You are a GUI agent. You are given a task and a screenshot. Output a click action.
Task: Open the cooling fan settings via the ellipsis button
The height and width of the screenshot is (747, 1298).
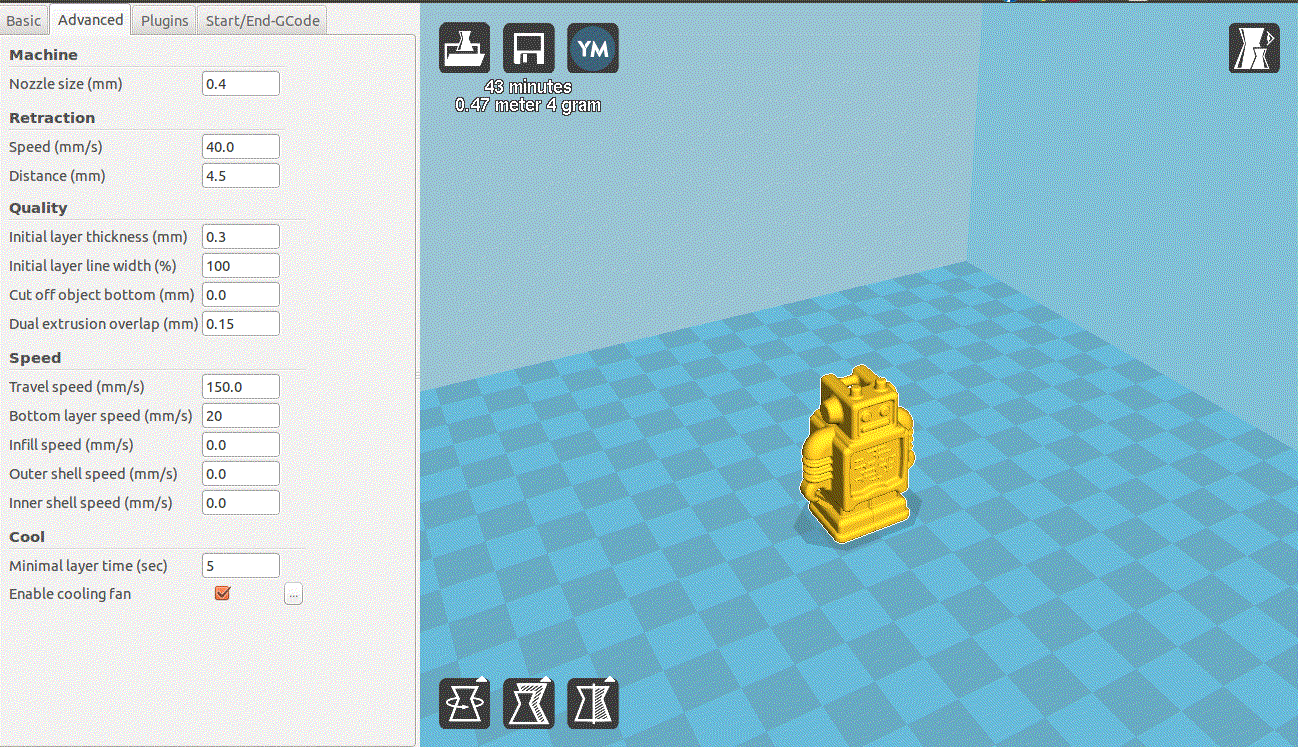(x=292, y=593)
